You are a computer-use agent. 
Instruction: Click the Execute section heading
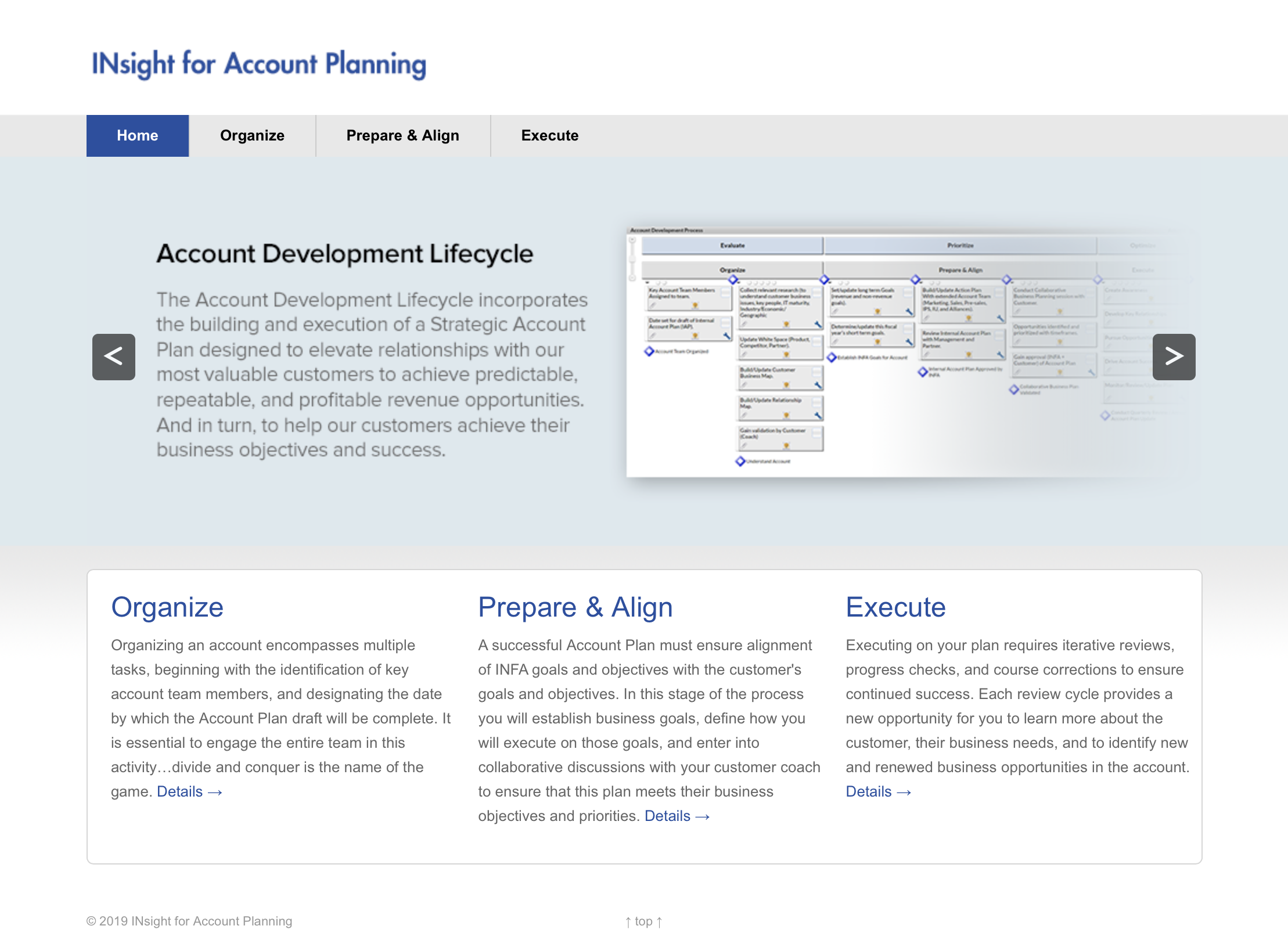click(x=895, y=607)
